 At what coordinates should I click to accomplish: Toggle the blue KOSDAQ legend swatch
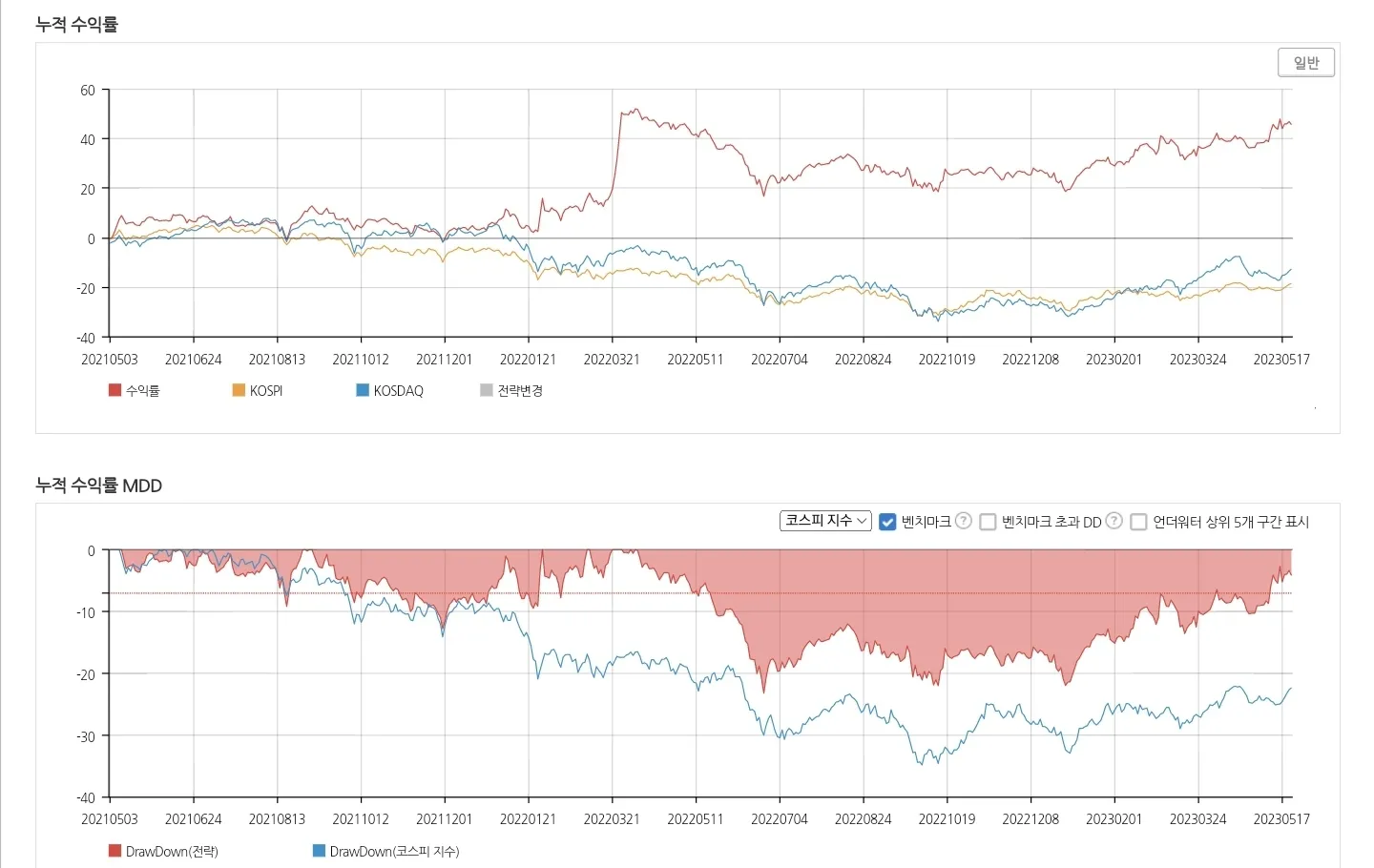pos(363,390)
